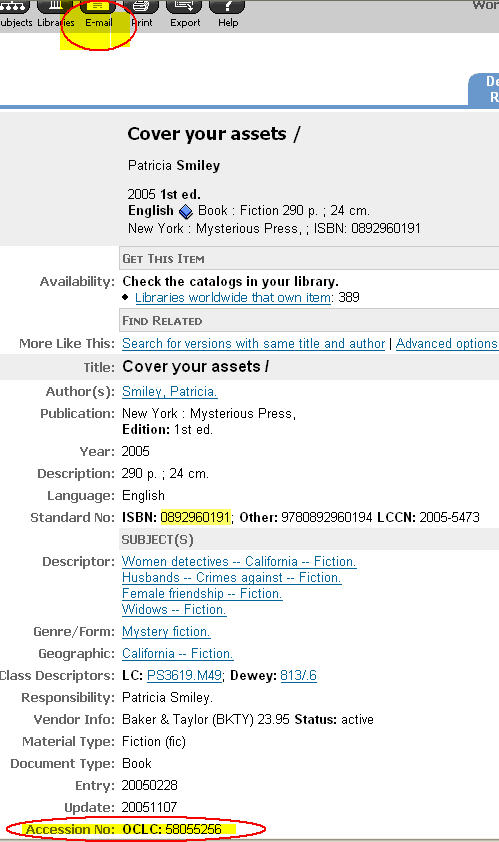Open the Mystery fiction genre link

click(166, 632)
